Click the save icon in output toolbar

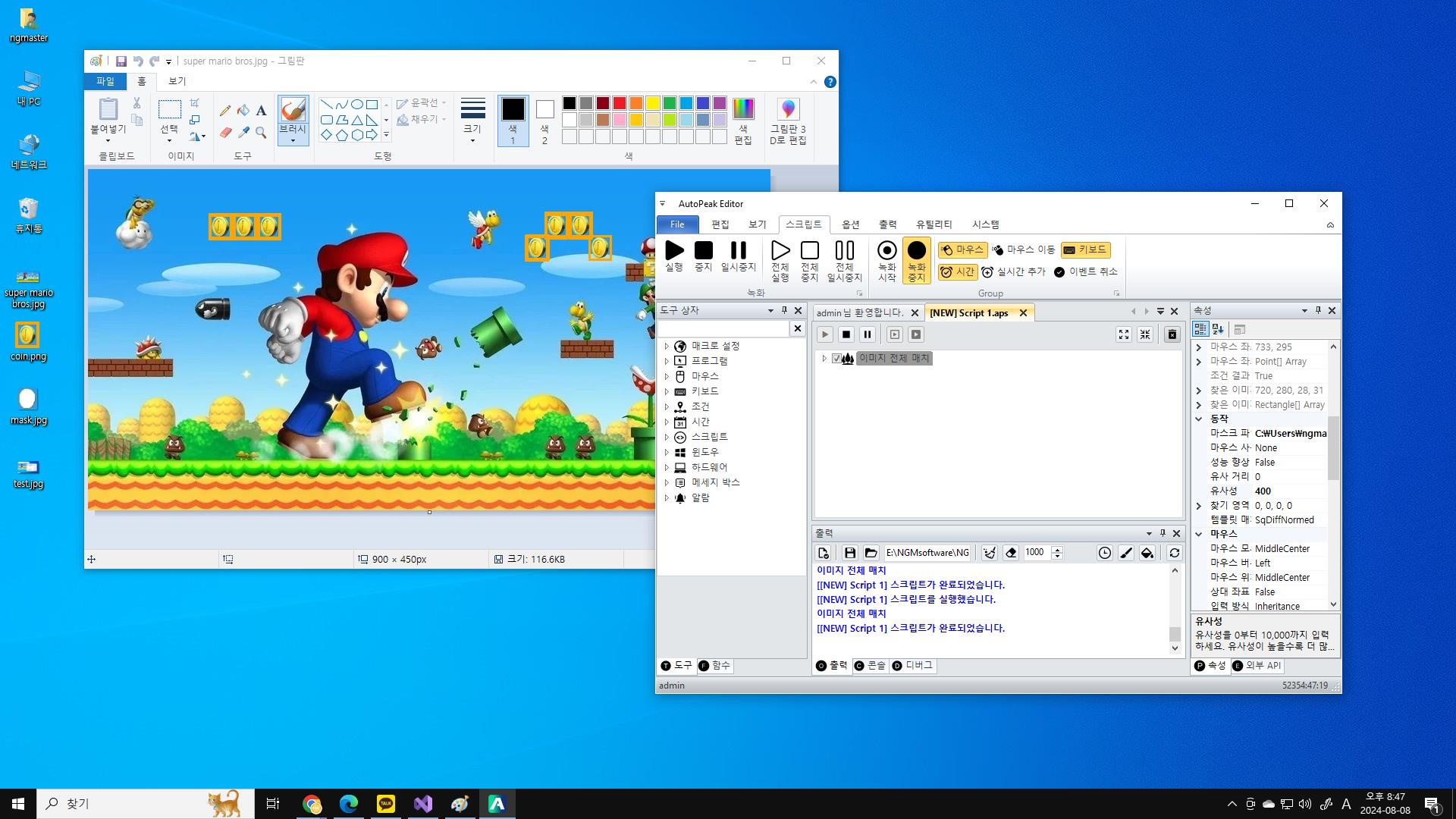[849, 553]
